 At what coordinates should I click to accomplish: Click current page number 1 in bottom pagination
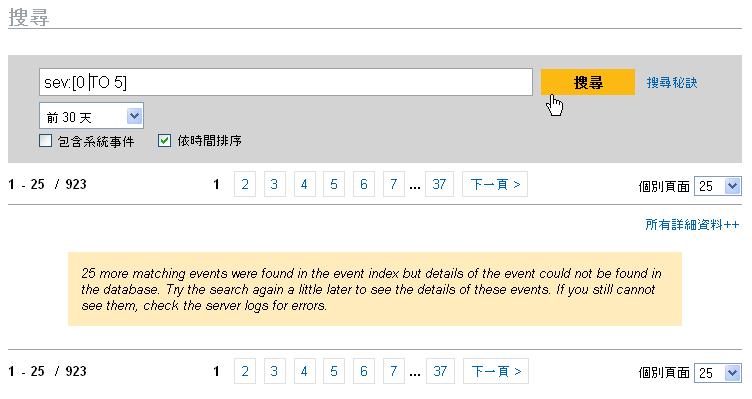tap(216, 371)
